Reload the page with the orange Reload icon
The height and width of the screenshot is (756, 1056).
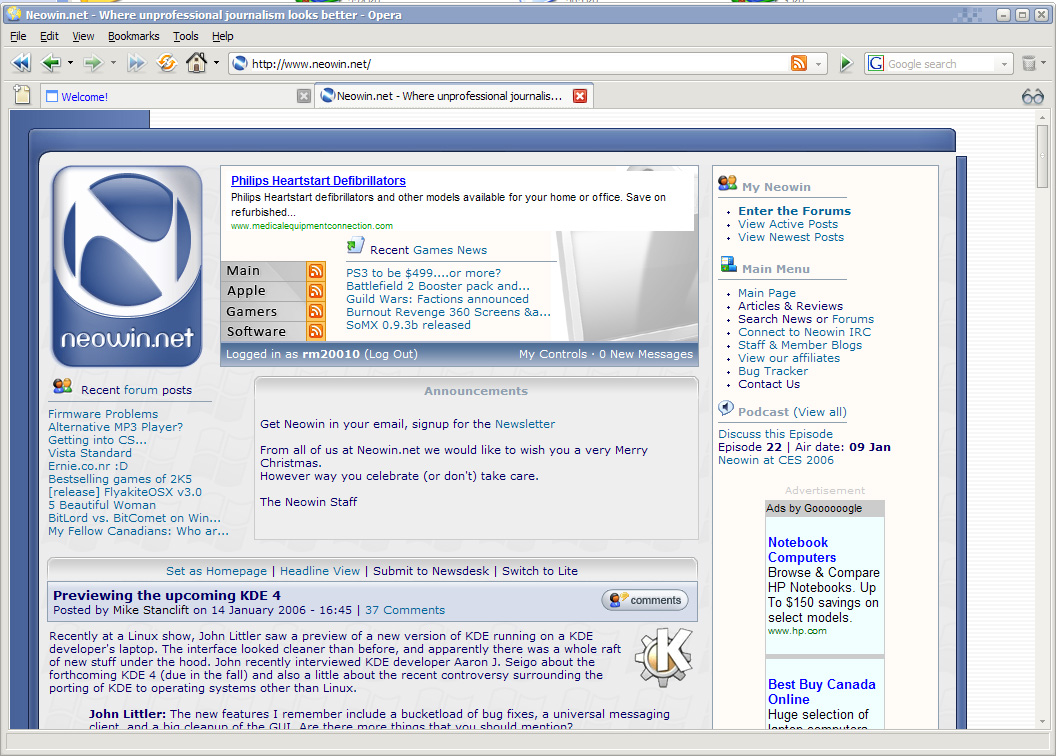[x=166, y=63]
